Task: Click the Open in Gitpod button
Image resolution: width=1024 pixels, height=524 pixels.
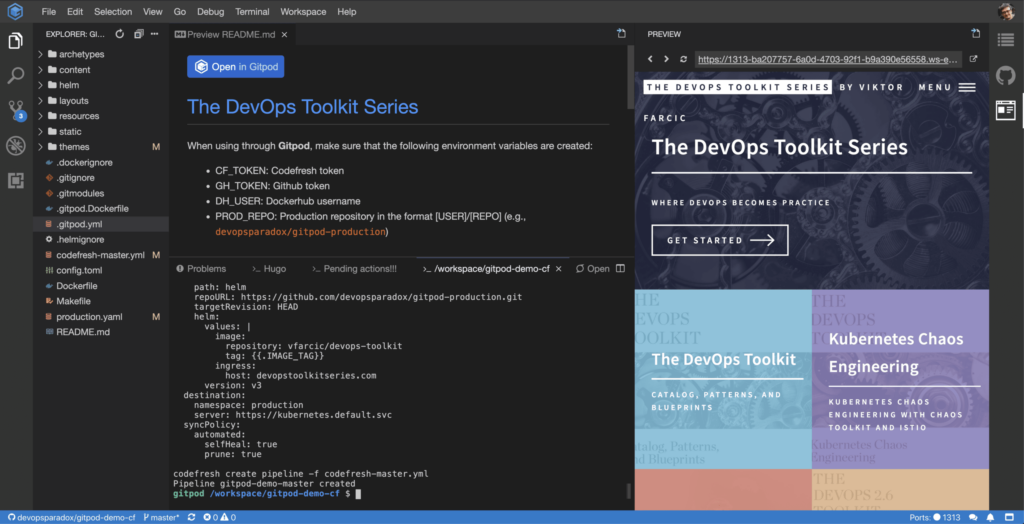Action: (236, 67)
